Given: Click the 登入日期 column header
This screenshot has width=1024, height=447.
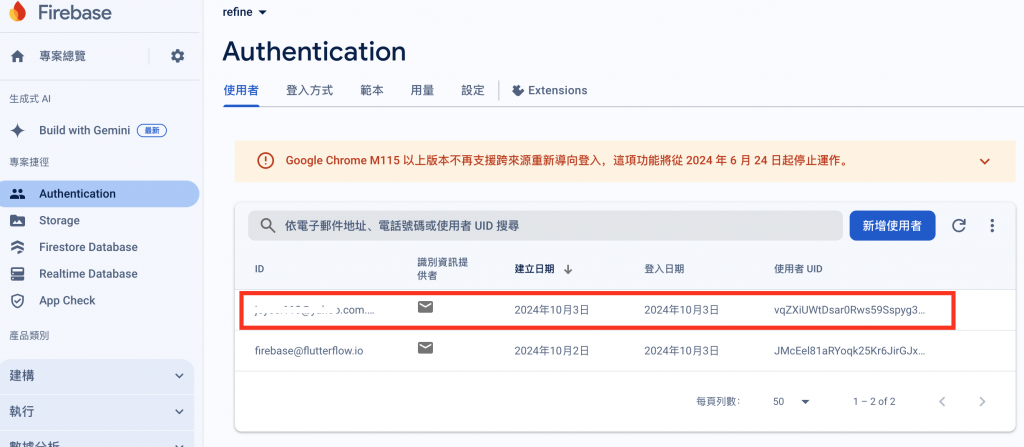Looking at the screenshot, I should coord(664,269).
